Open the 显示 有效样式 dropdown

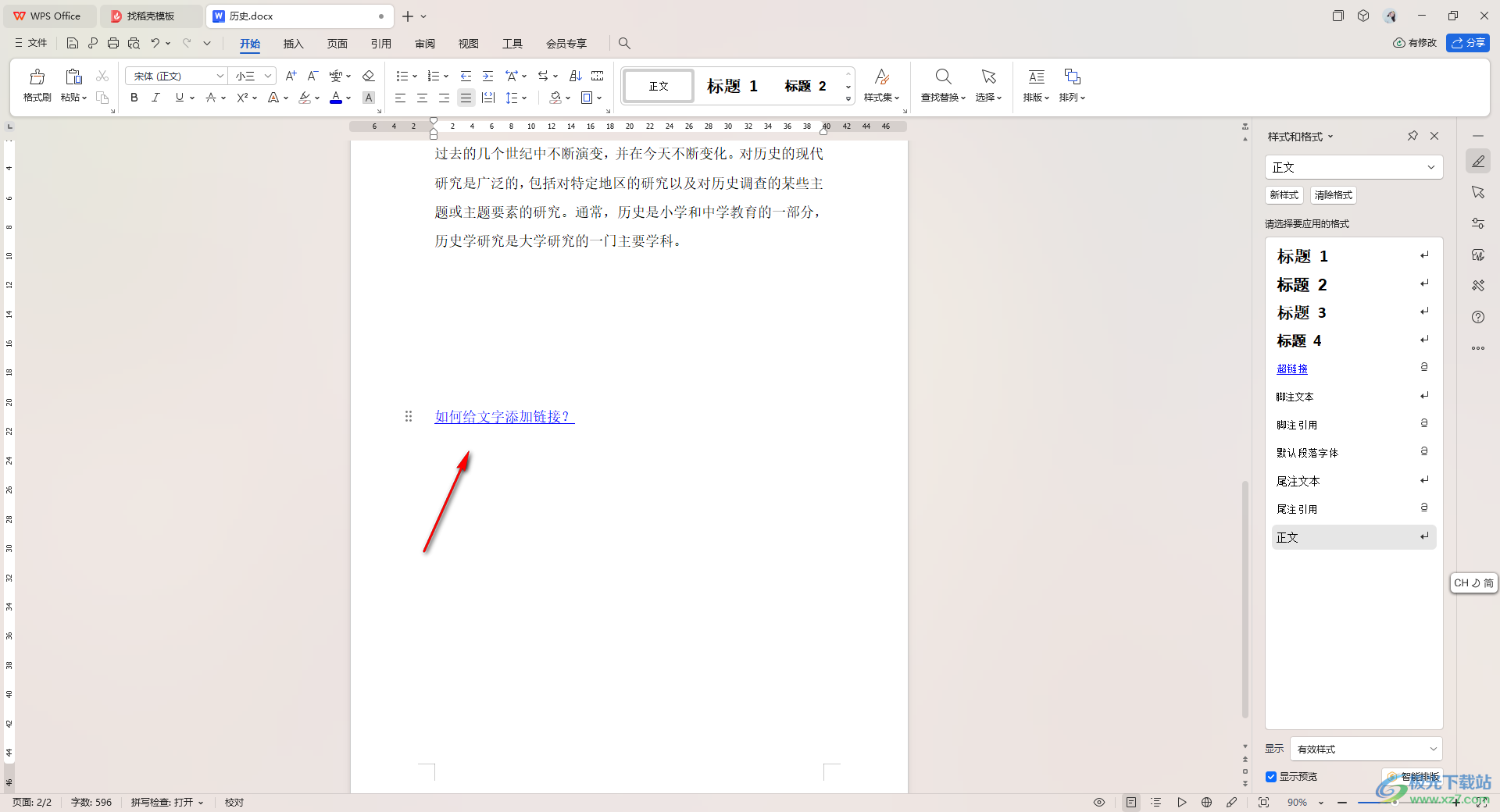click(x=1366, y=749)
